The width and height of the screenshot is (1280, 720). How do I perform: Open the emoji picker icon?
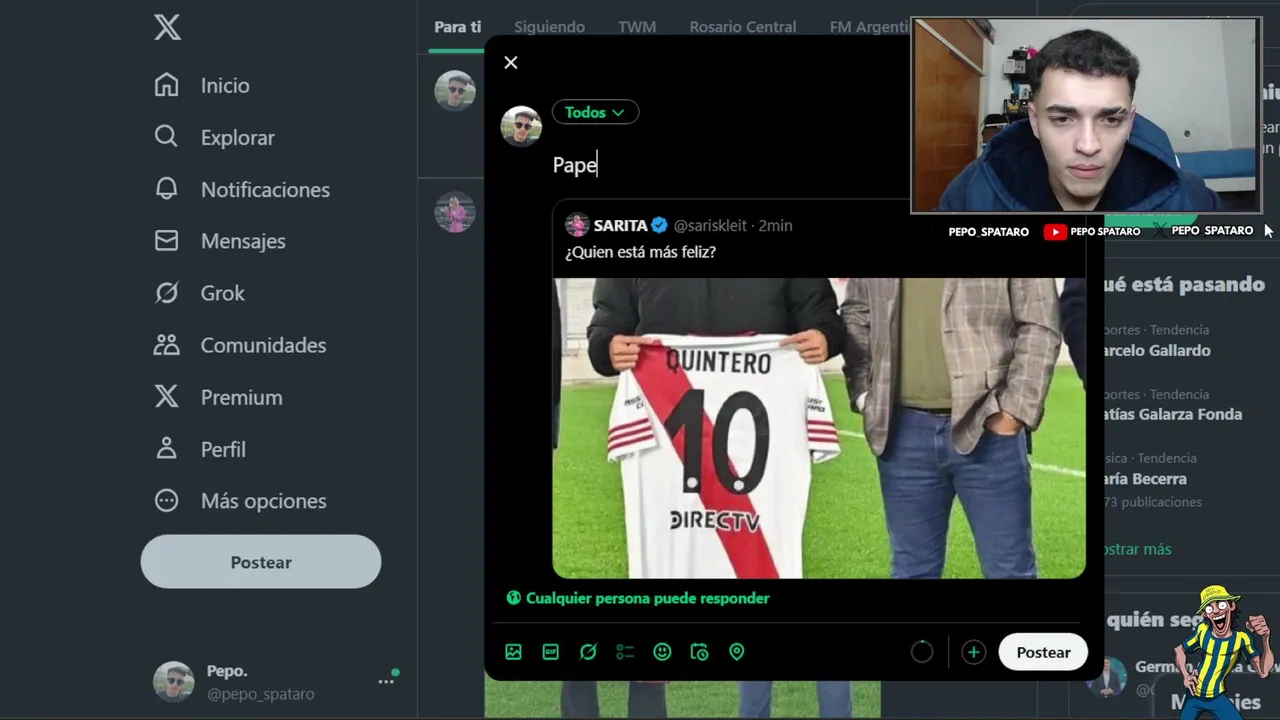click(662, 652)
